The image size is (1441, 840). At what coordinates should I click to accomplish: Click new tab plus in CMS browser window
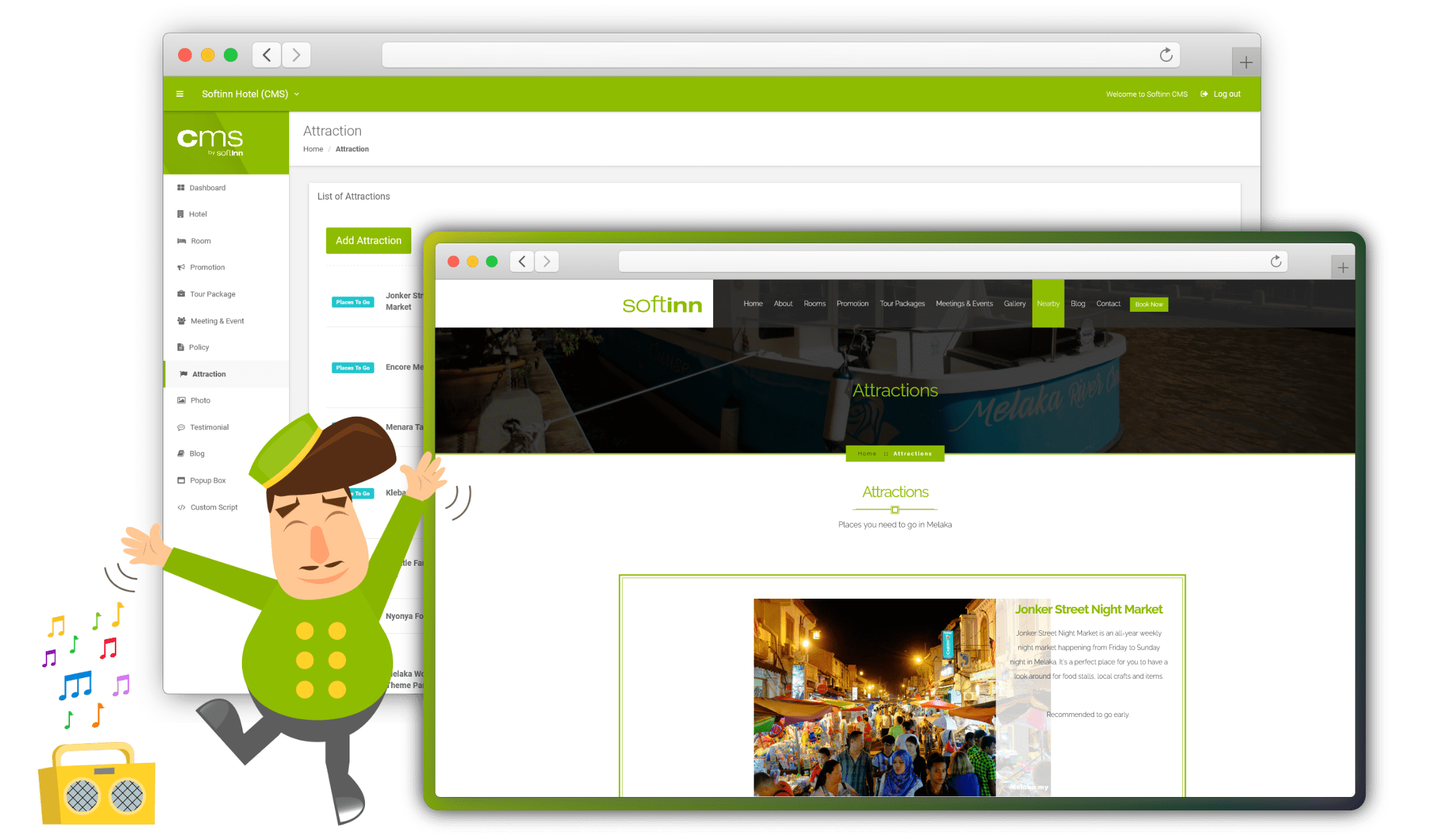click(1246, 62)
